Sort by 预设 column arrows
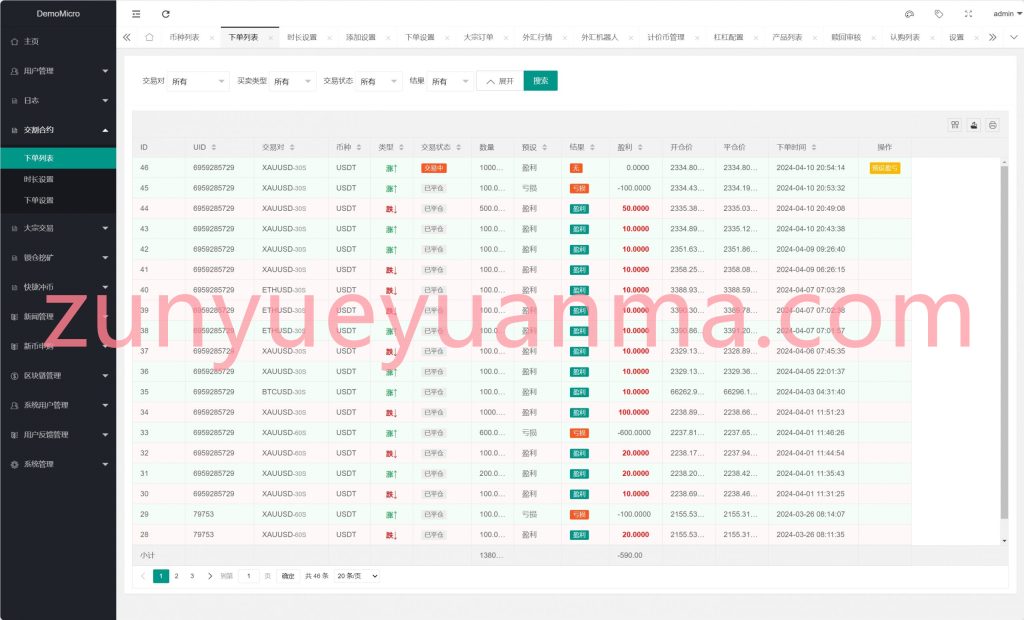This screenshot has width=1024, height=620. [544, 148]
